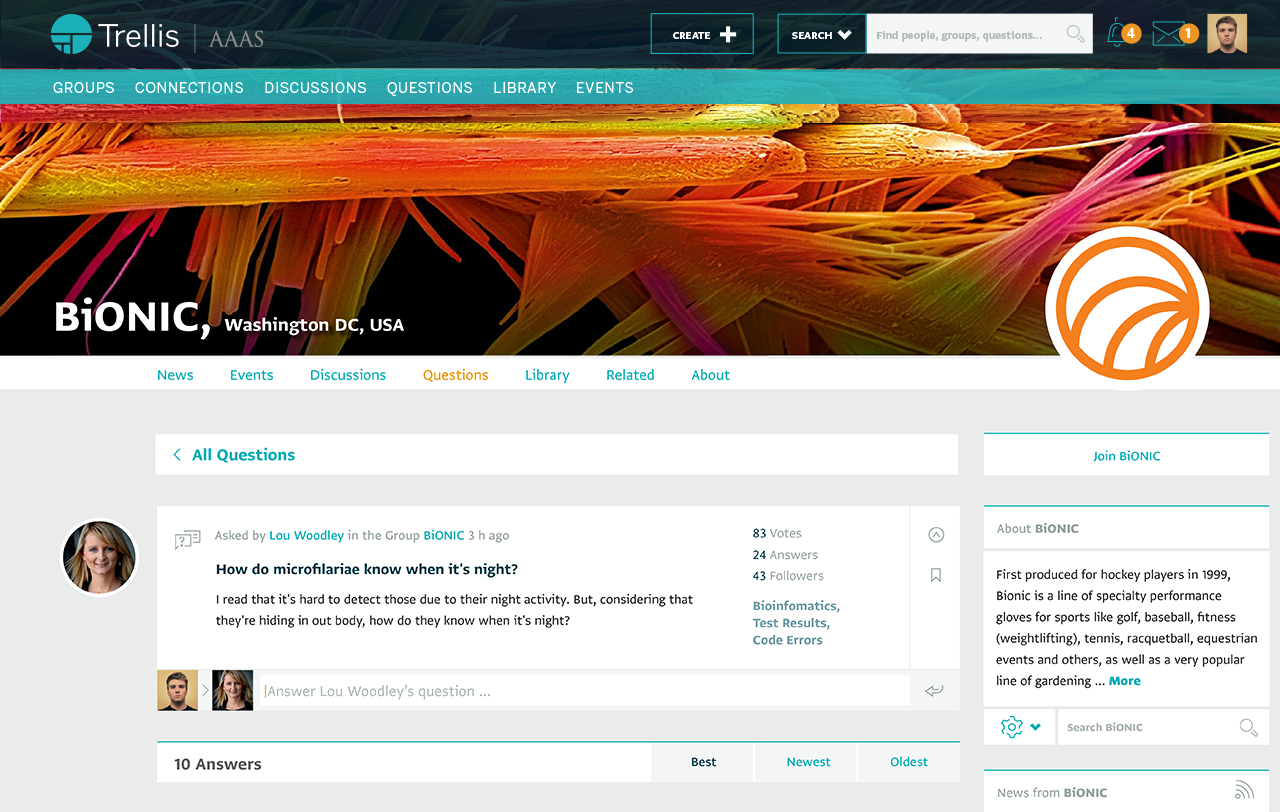Switch to the group's News tab

(175, 375)
